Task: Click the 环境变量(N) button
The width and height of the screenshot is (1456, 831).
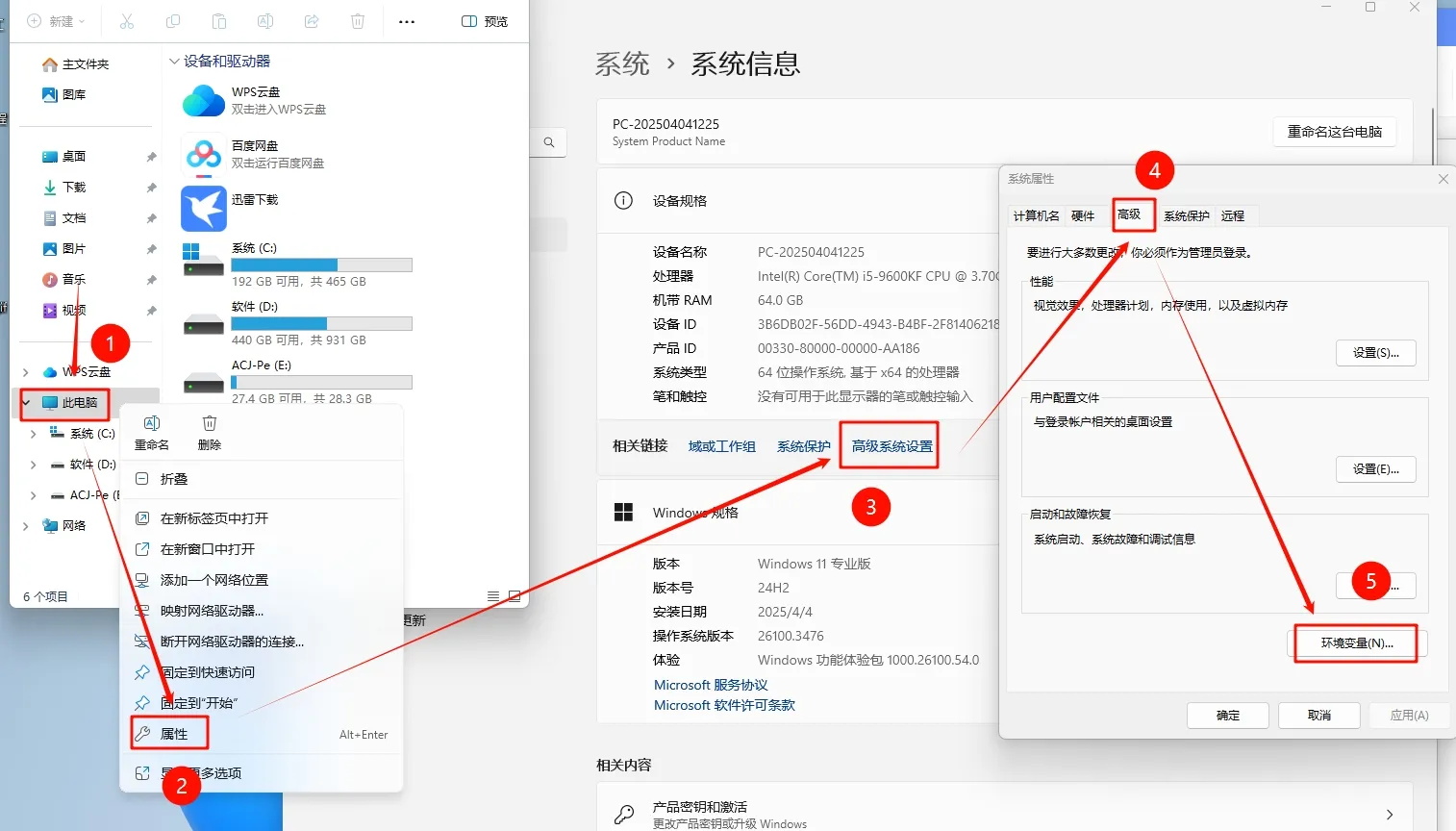Action: [x=1356, y=643]
